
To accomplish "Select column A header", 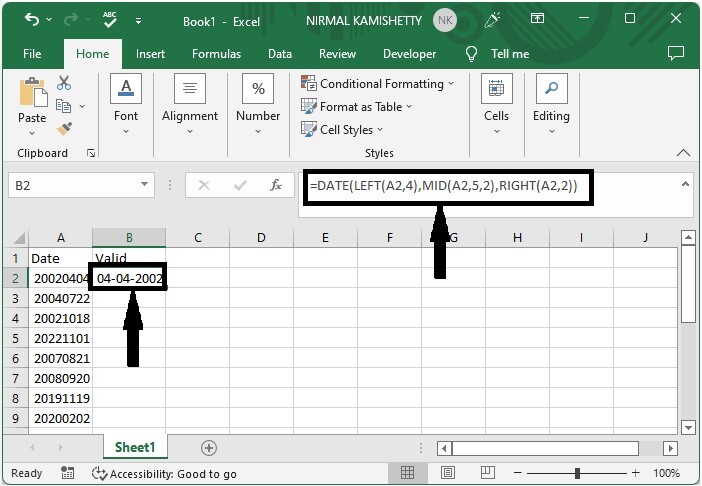I will click(60, 238).
